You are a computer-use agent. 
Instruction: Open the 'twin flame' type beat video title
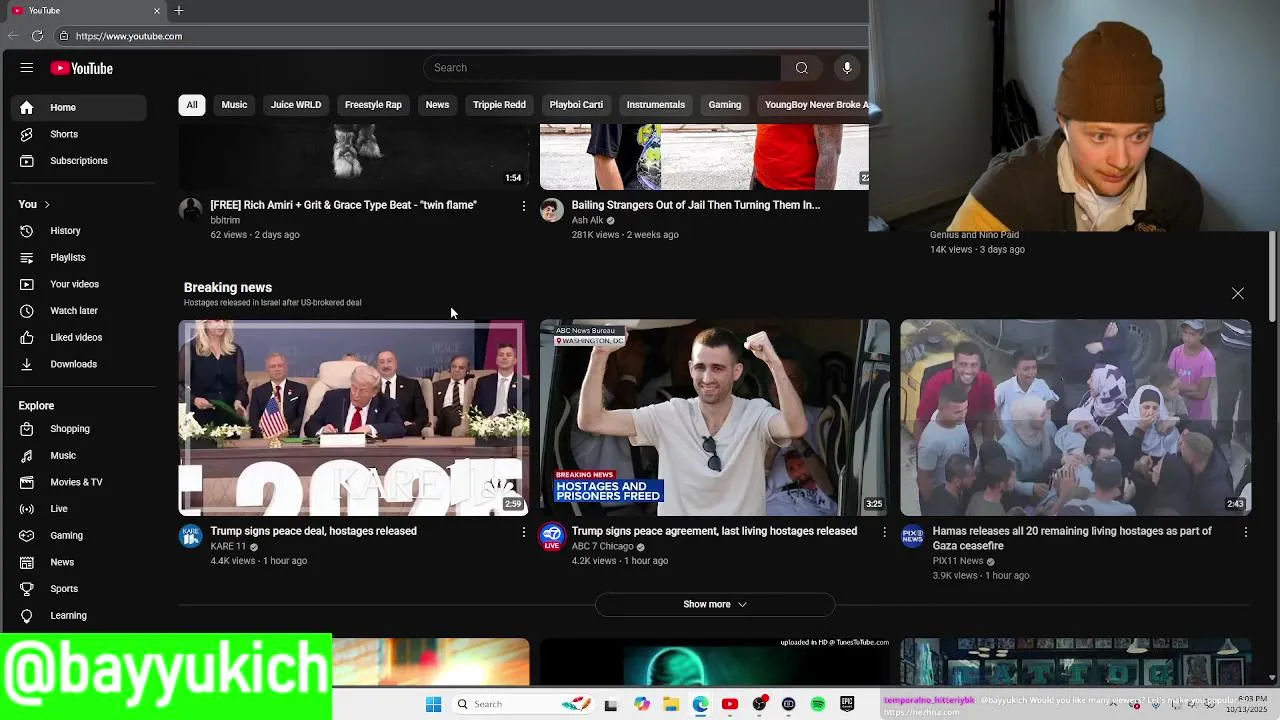343,205
